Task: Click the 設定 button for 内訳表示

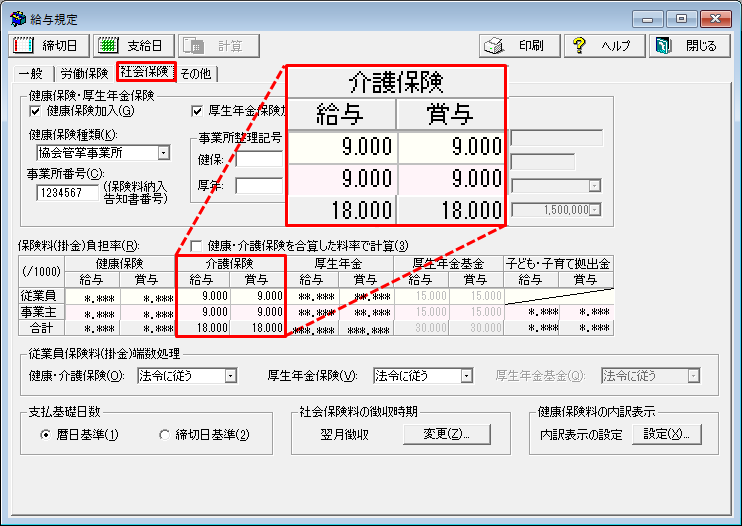Action: click(x=669, y=434)
